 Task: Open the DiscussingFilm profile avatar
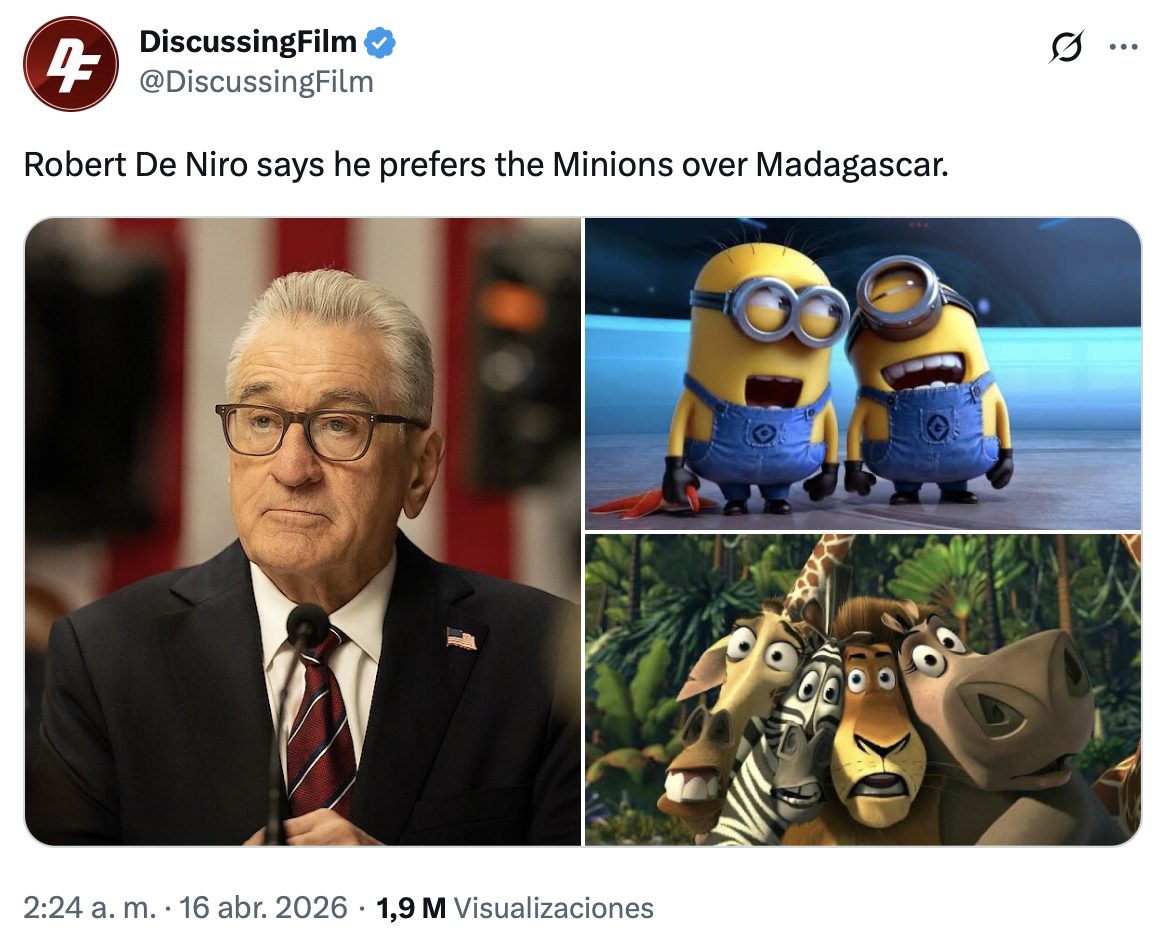tap(71, 64)
